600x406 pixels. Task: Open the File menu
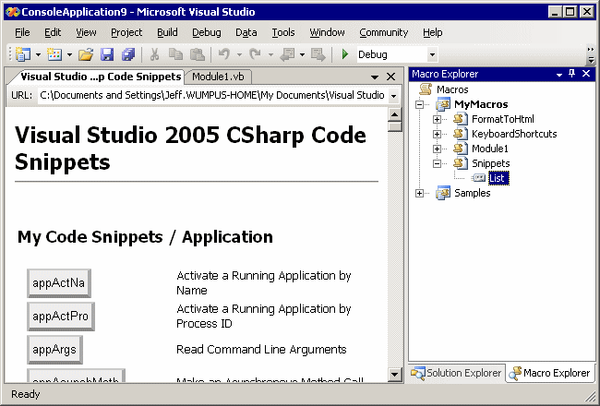[22, 33]
